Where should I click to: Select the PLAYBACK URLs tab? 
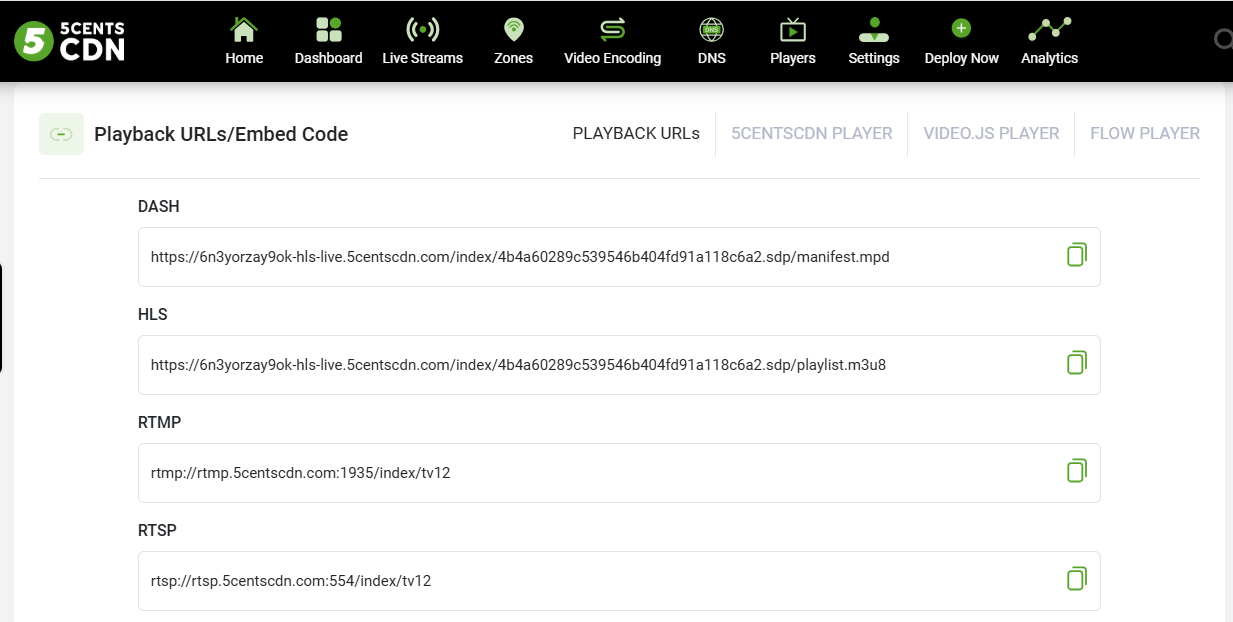[x=636, y=133]
